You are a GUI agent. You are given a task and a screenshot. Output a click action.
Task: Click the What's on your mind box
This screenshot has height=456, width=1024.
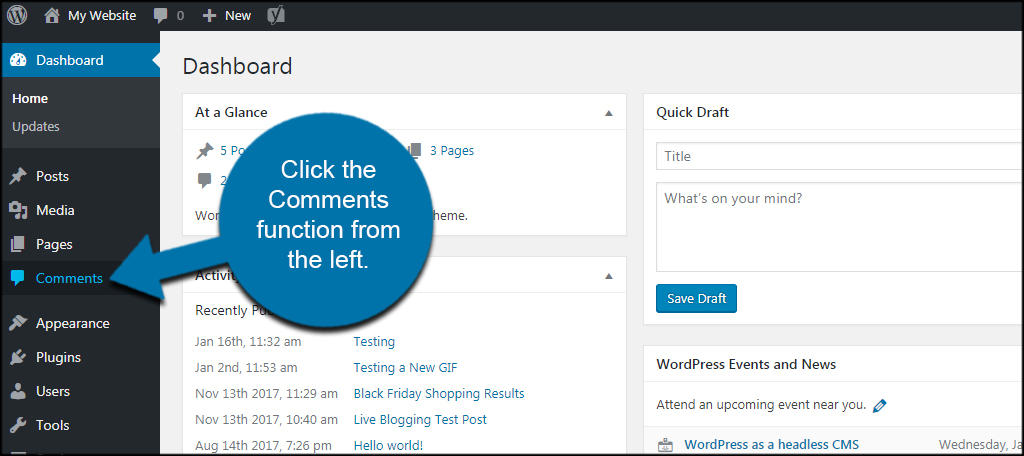tap(840, 227)
